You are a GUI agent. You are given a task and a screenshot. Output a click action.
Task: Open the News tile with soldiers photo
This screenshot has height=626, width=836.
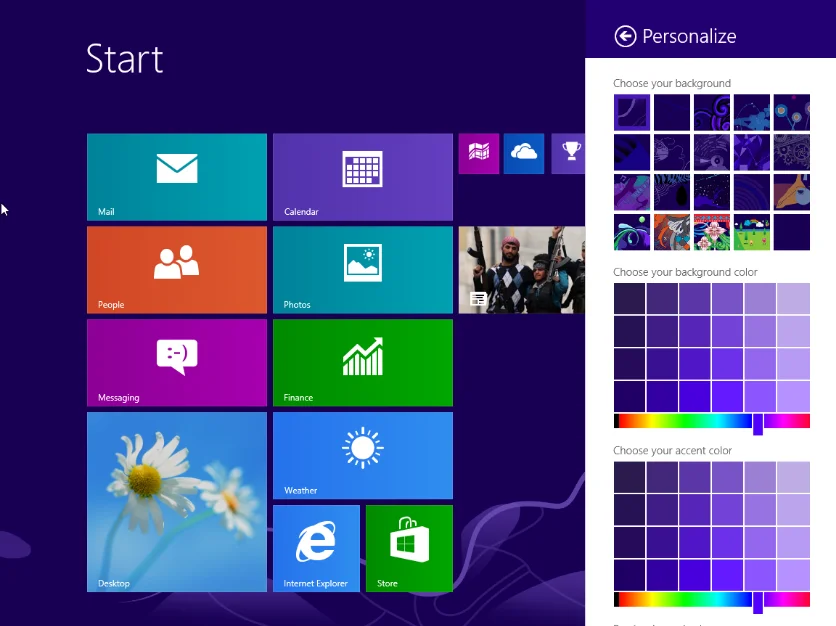point(522,270)
